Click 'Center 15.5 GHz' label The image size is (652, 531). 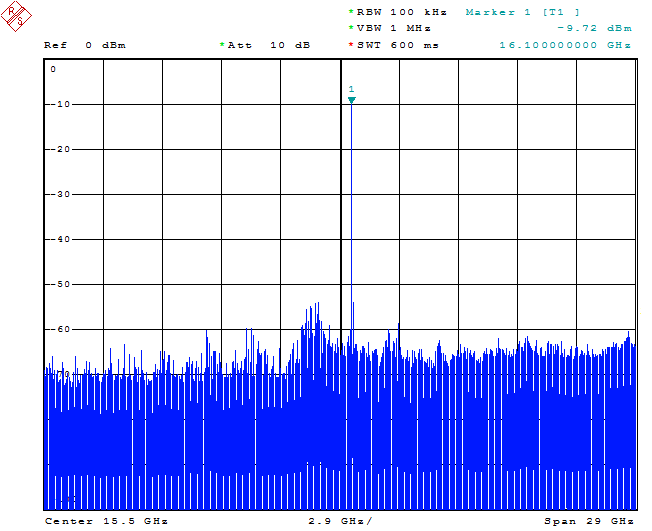[x=106, y=521]
